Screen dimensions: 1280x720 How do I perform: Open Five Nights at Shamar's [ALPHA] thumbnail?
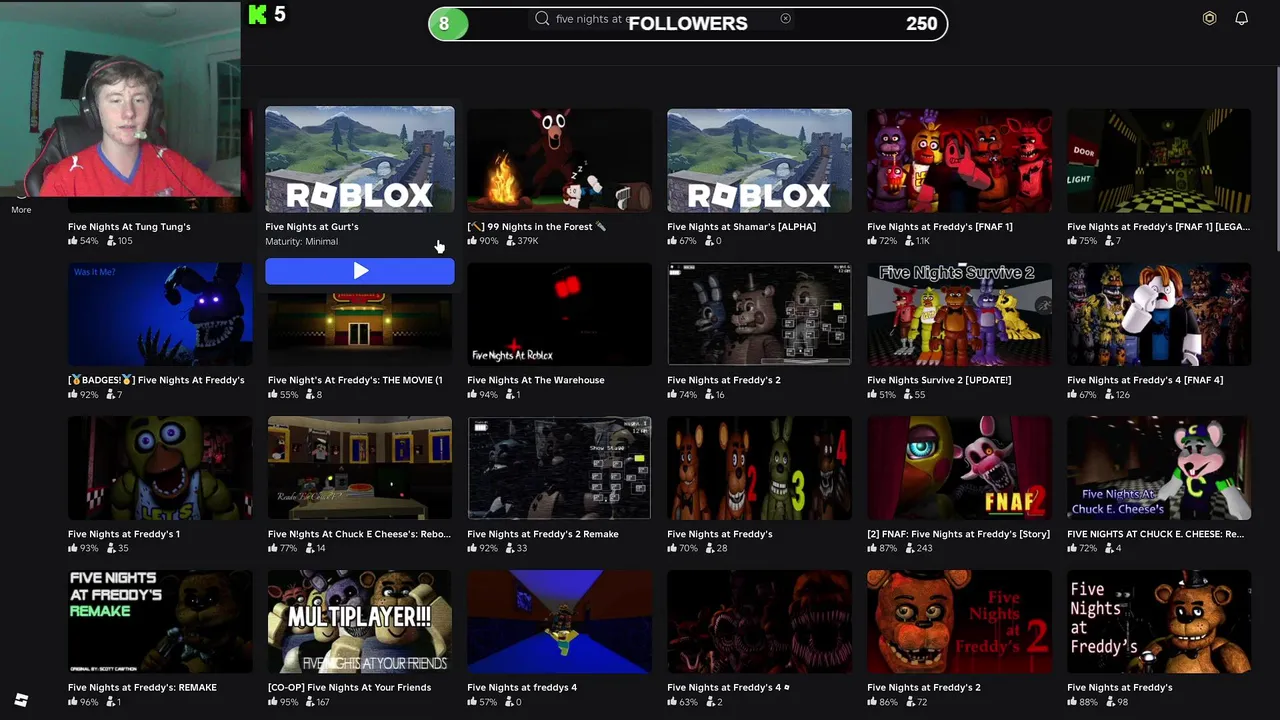759,160
